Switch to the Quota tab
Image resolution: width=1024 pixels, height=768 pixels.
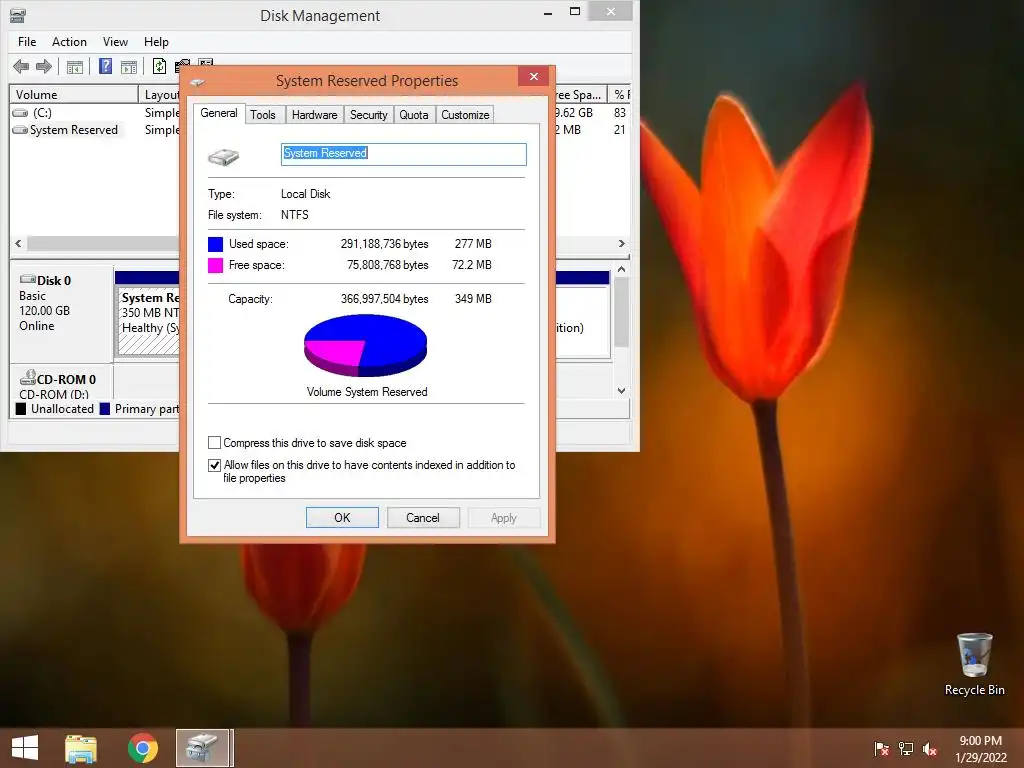tap(413, 115)
